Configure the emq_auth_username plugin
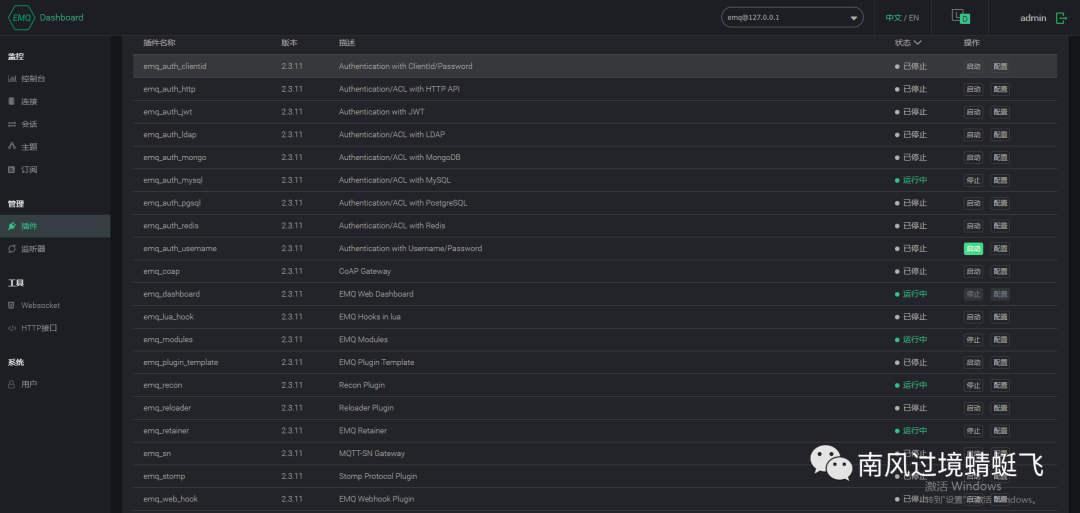The height and width of the screenshot is (513, 1080). pos(1000,249)
